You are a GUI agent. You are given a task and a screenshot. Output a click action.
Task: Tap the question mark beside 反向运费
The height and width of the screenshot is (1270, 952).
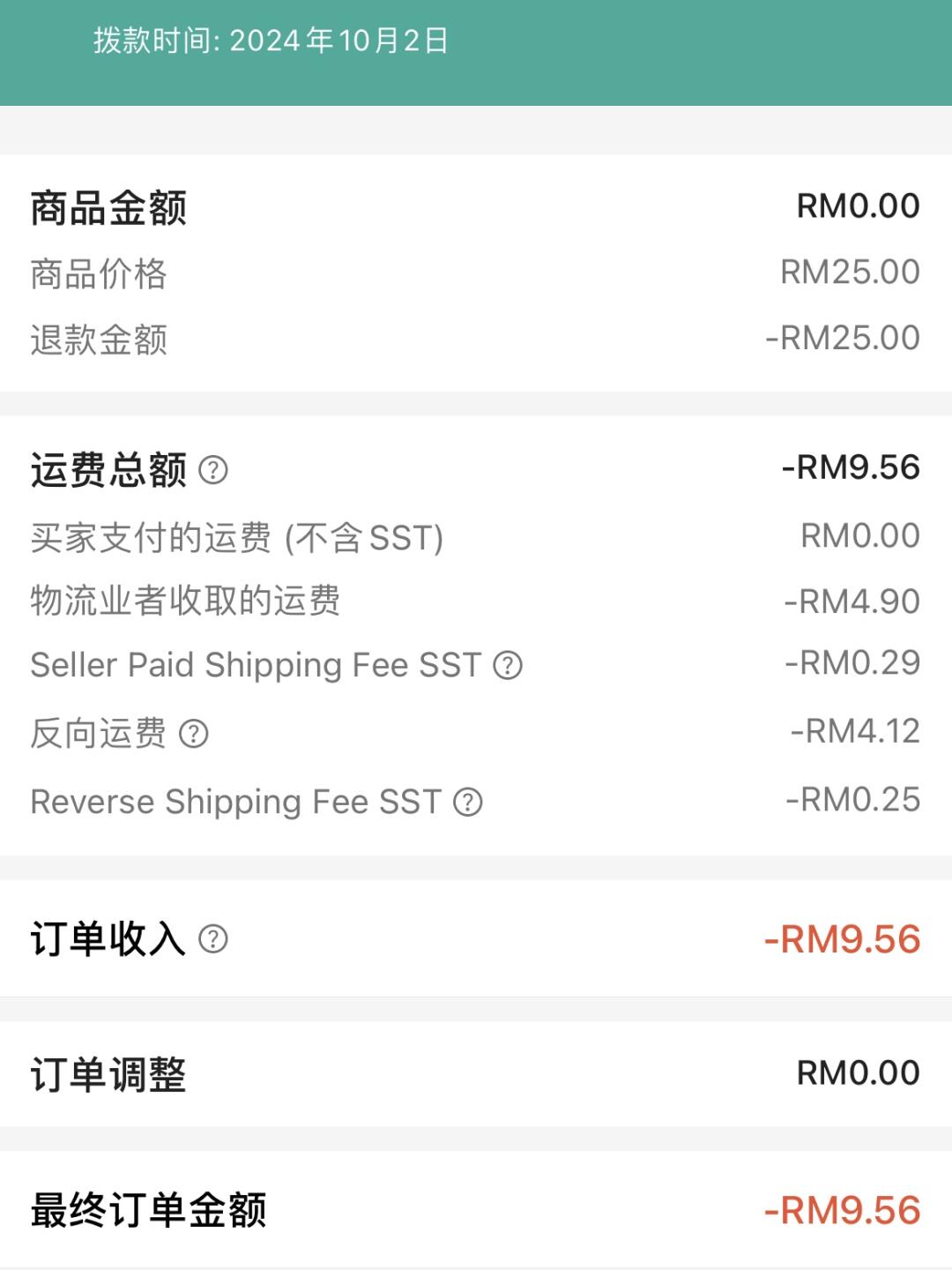194,733
